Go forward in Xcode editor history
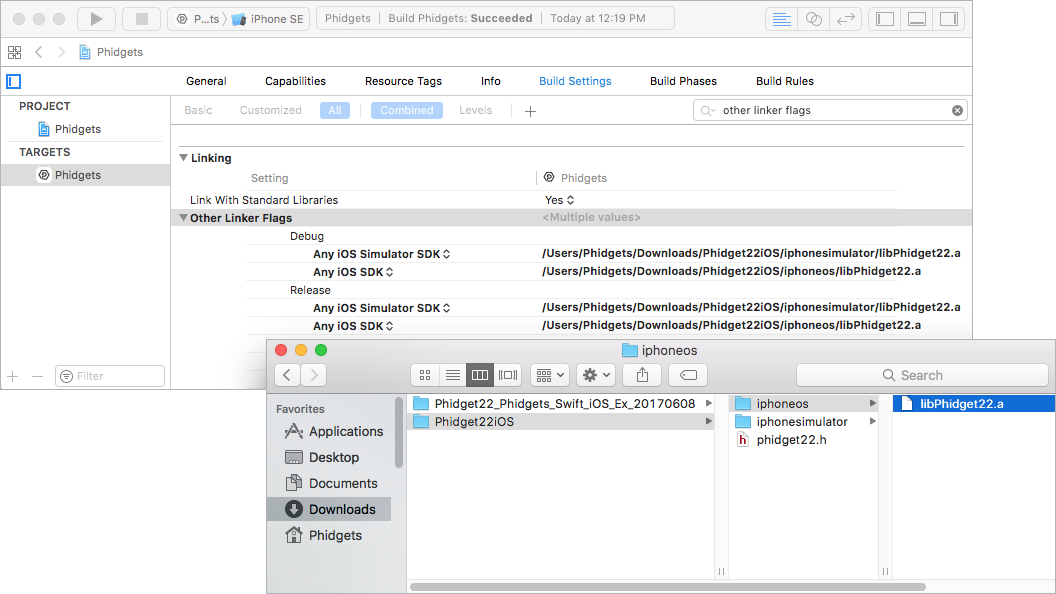1056x594 pixels. pos(61,52)
